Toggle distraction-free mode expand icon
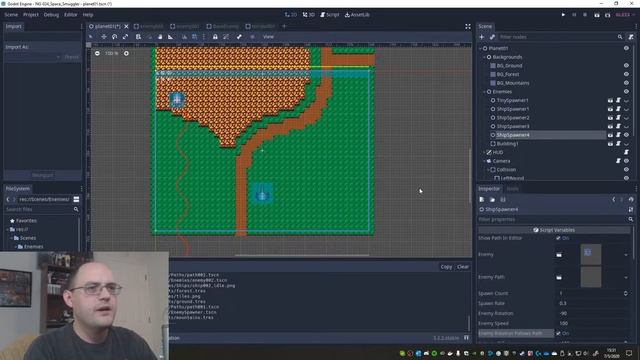 pyautogui.click(x=468, y=27)
